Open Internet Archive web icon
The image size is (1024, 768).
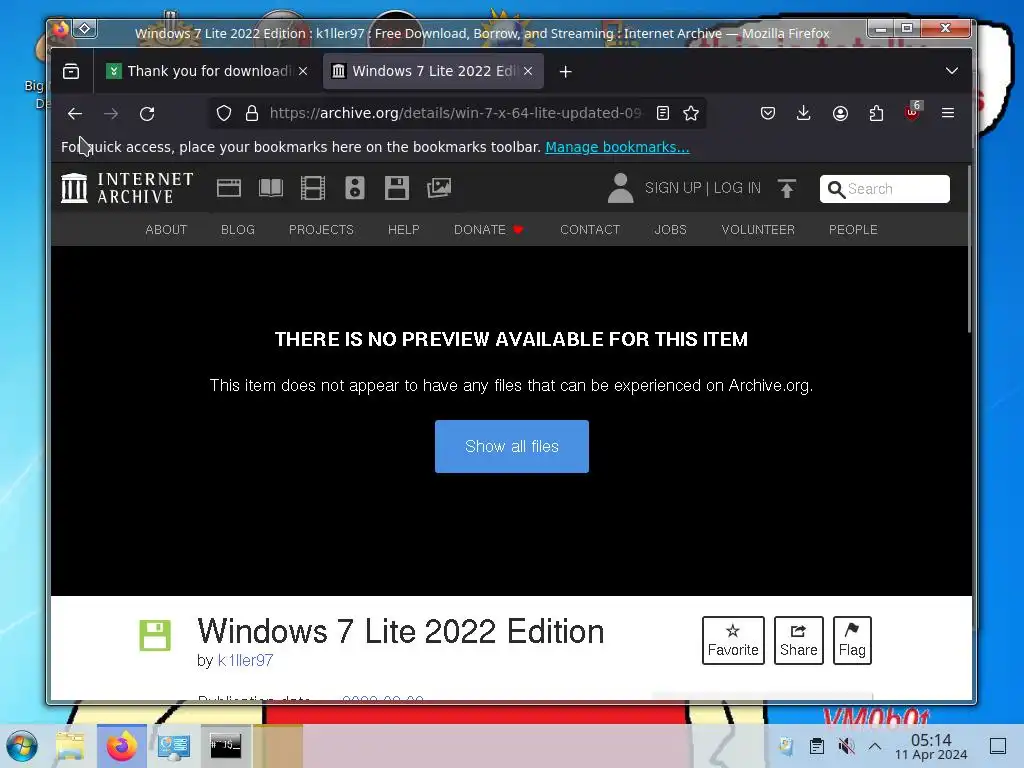pos(229,188)
